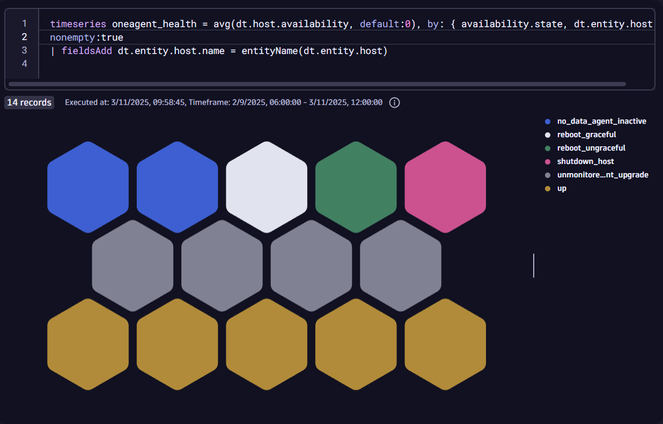Image resolution: width=663 pixels, height=424 pixels.
Task: Click the rightmost gold hexagon
Action: [x=445, y=343]
